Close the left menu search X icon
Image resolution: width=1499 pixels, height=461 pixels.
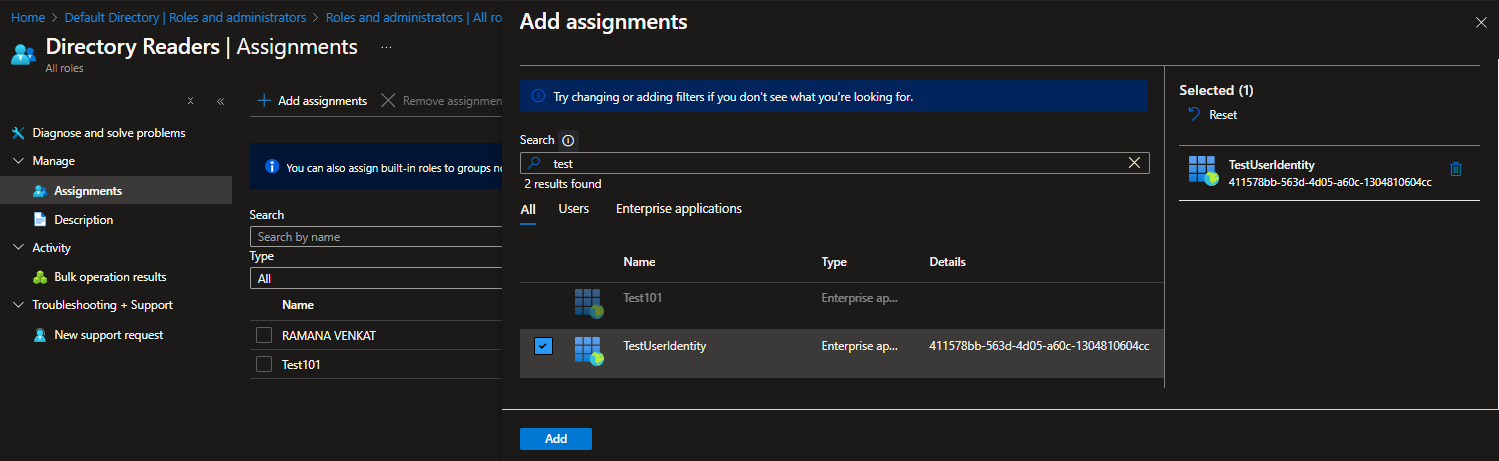coord(190,101)
